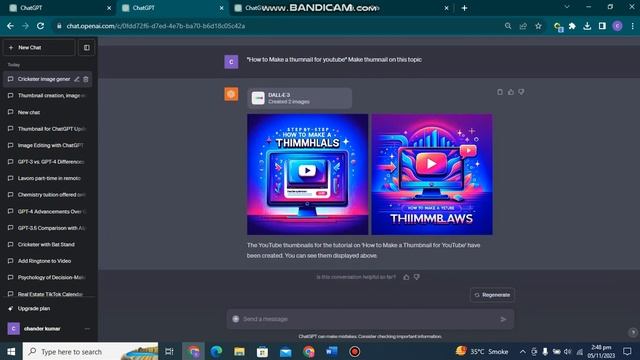The width and height of the screenshot is (640, 360).
Task: Toggle the browser side panel icon
Action: (602, 26)
